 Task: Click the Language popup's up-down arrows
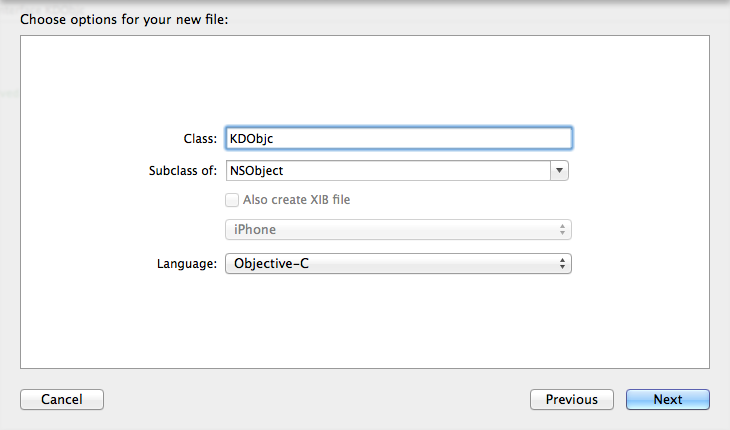pyautogui.click(x=563, y=264)
